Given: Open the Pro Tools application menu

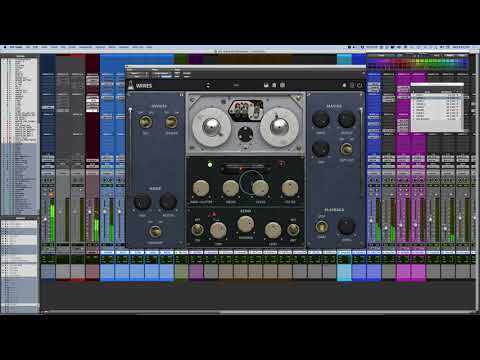Looking at the screenshot, I should (x=16, y=47).
